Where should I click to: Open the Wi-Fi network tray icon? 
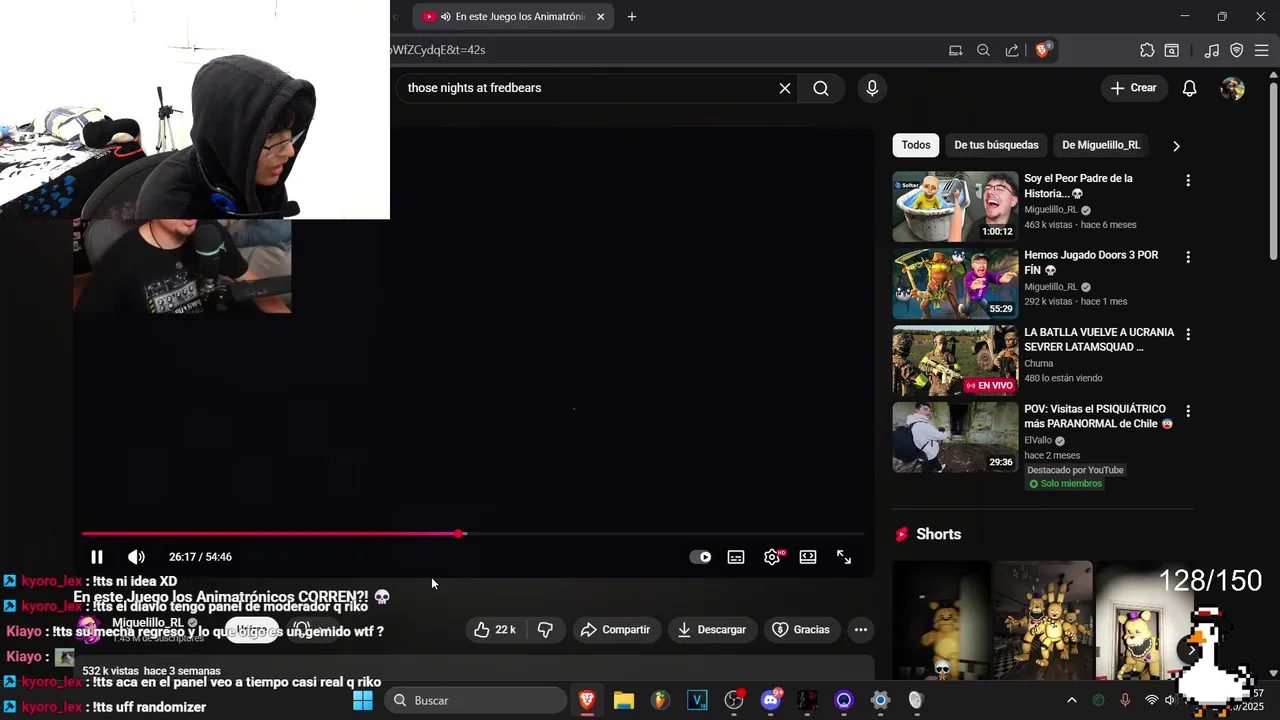1151,701
